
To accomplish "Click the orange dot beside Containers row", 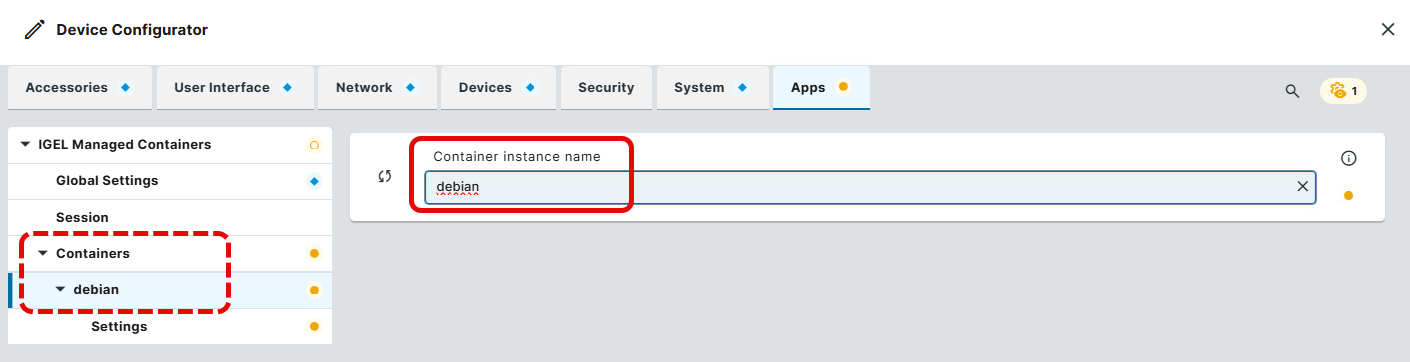I will pos(314,254).
